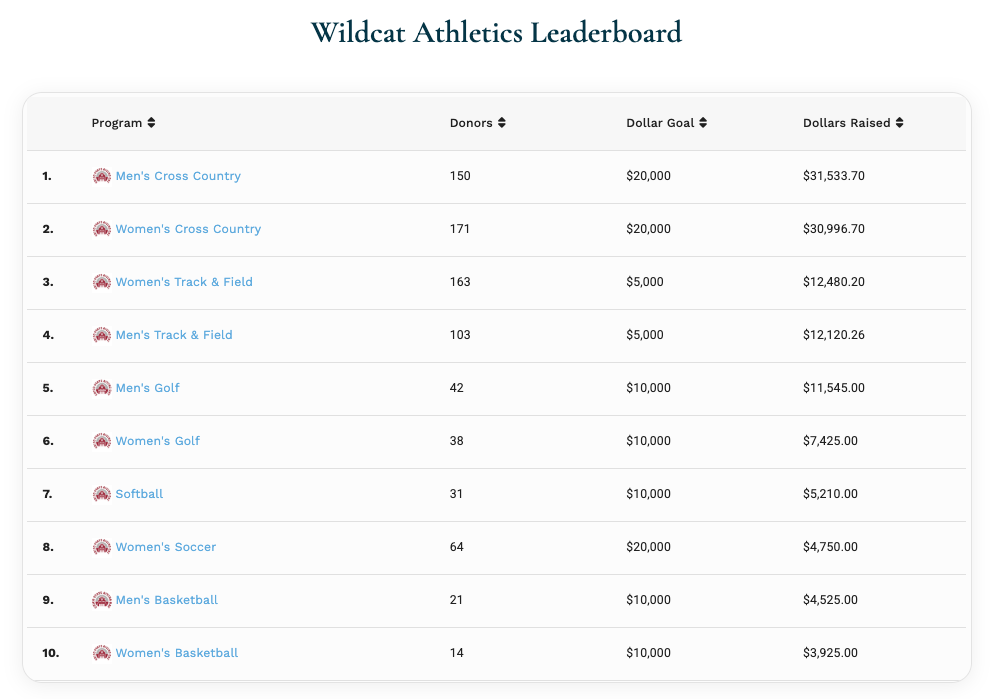Open the Women's Golf program link
The height and width of the screenshot is (699, 995).
[158, 441]
